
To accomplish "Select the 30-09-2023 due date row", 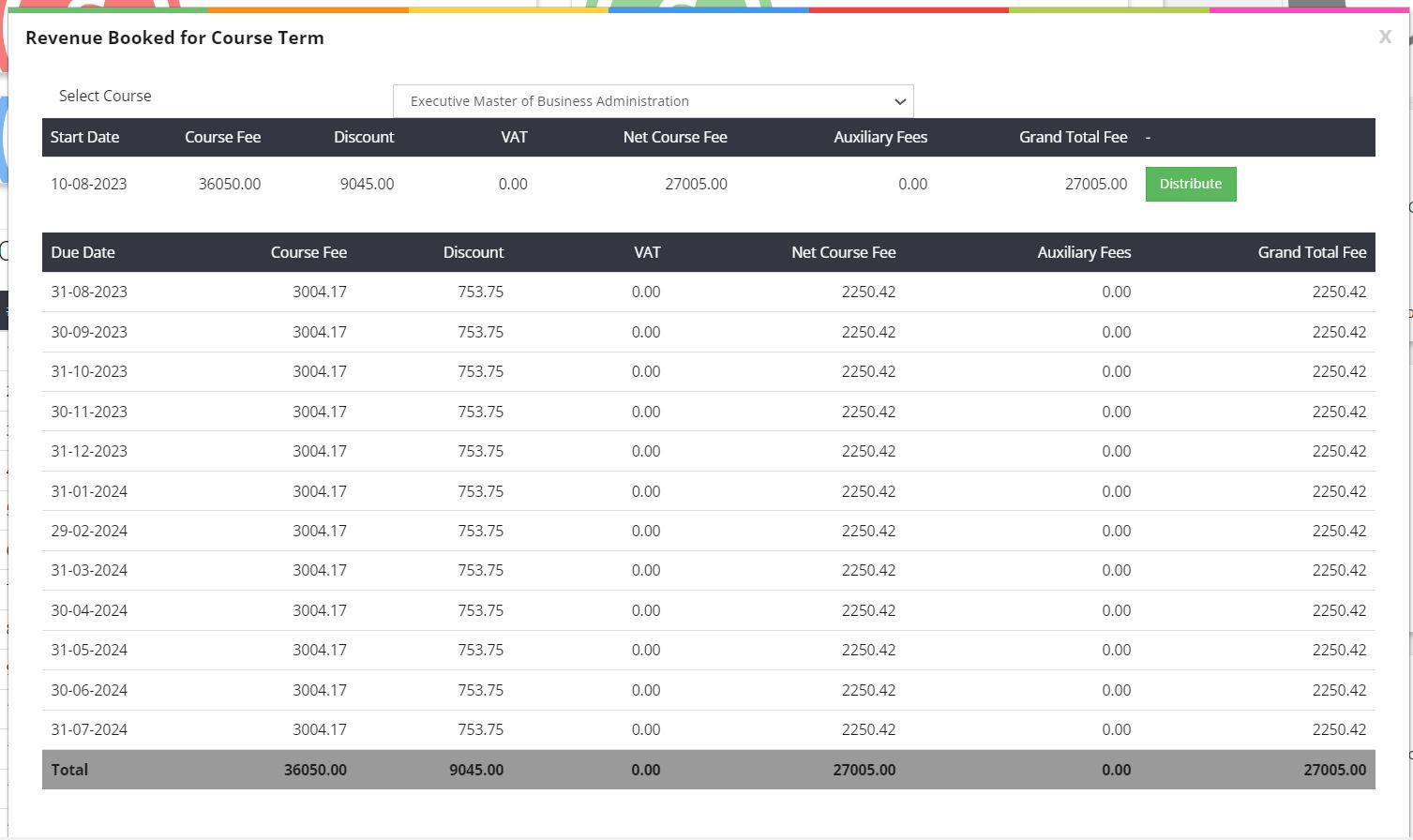I will (89, 332).
